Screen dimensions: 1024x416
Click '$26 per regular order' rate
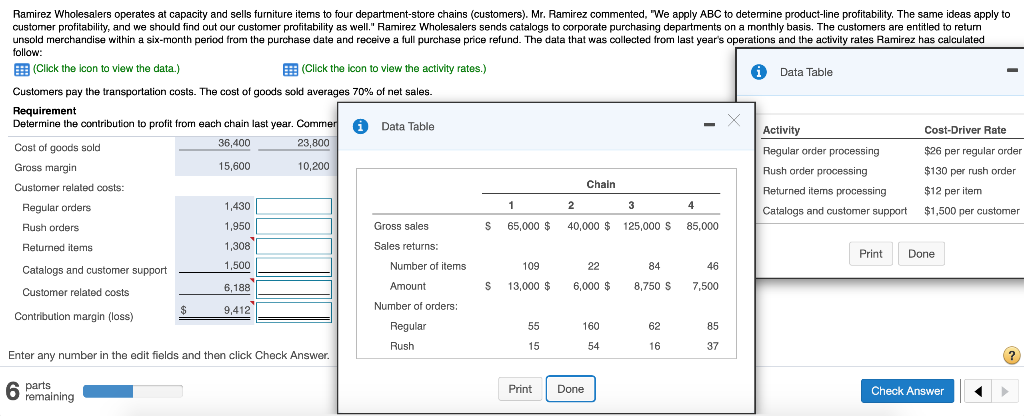tap(972, 151)
